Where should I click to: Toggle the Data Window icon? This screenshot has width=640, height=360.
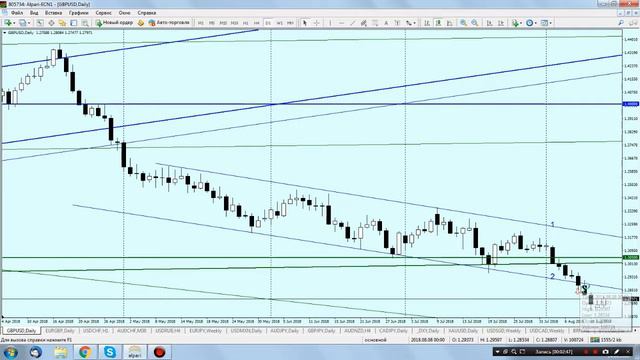(x=51, y=23)
